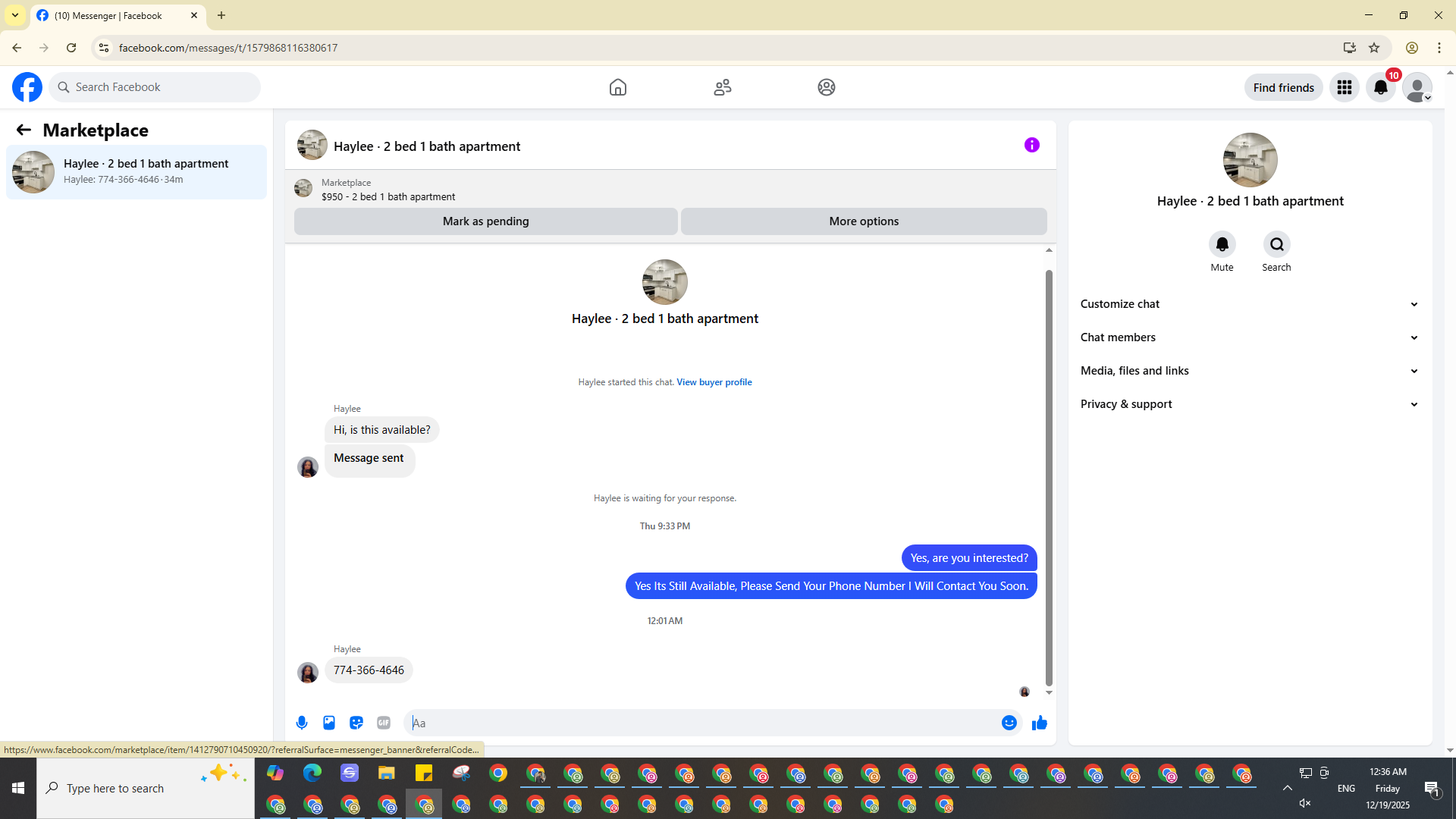The image size is (1456, 819).
Task: Open conversation information purple icon
Action: point(1031,145)
